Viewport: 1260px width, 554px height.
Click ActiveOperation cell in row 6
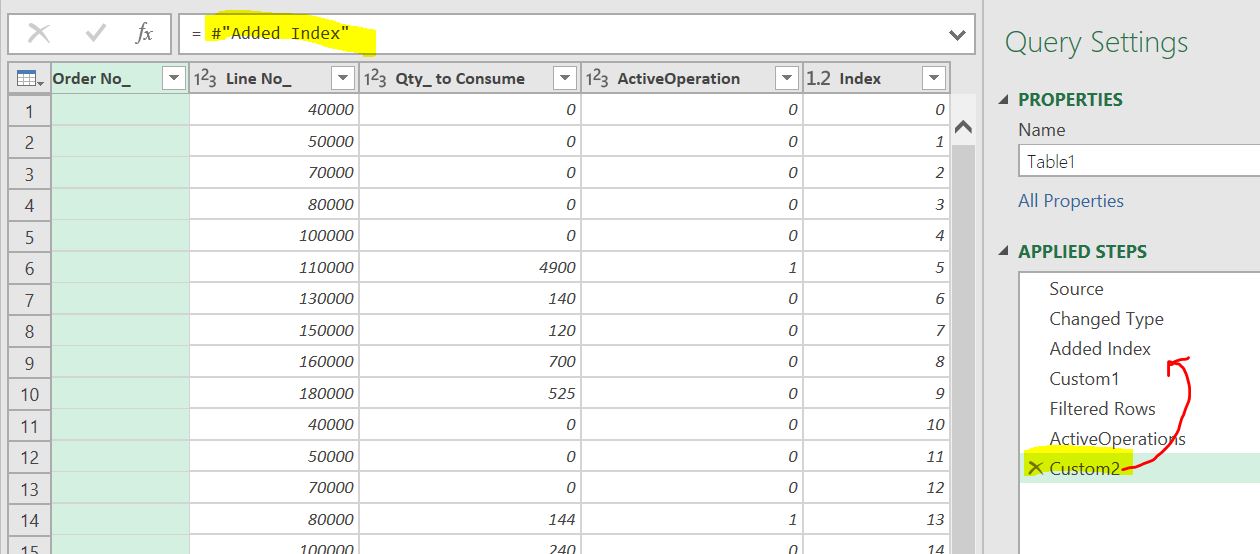pyautogui.click(x=692, y=268)
